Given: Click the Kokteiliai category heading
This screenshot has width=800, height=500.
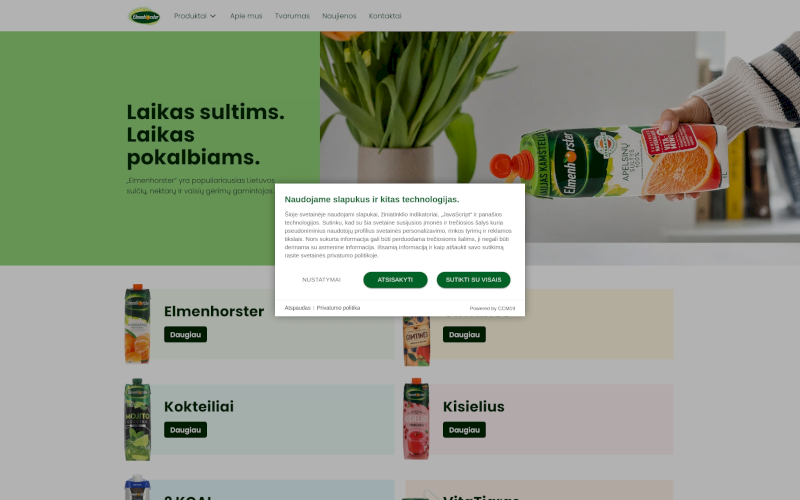Looking at the screenshot, I should click(199, 407).
